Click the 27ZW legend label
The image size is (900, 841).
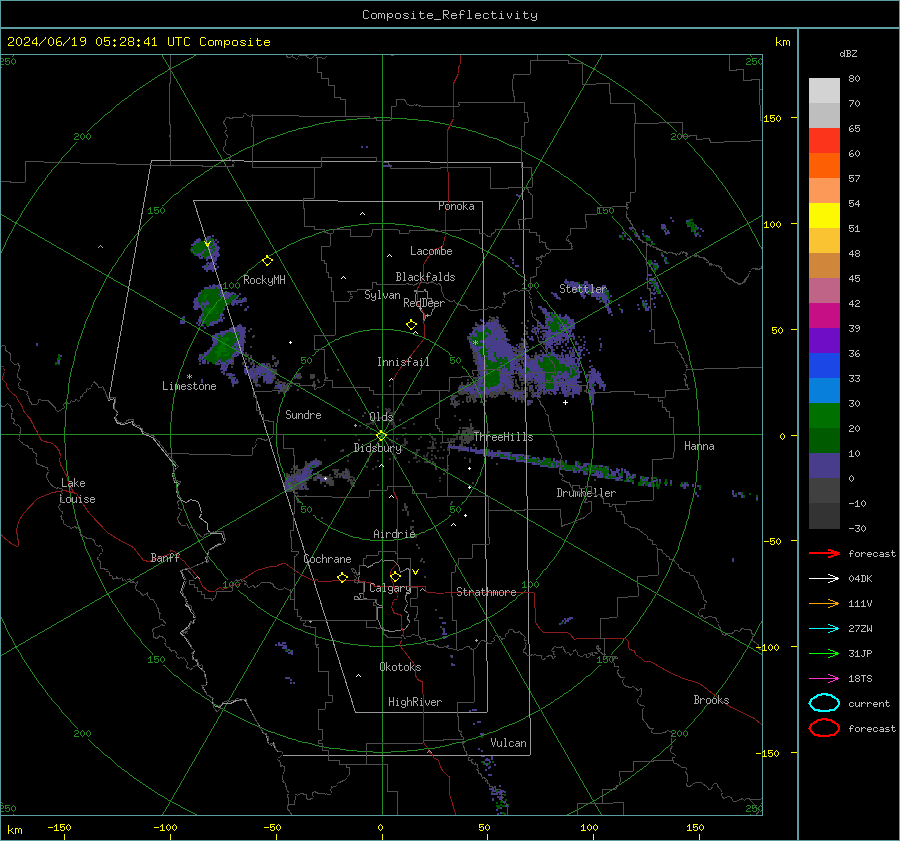tap(860, 629)
